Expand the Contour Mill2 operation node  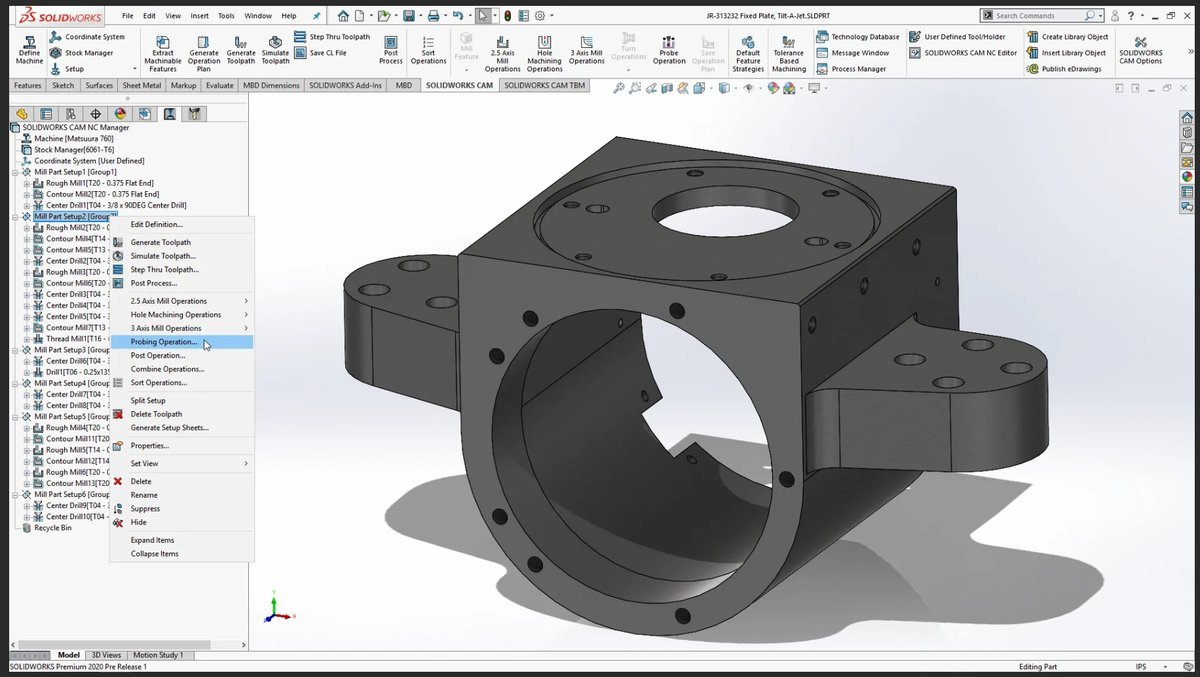[27, 194]
